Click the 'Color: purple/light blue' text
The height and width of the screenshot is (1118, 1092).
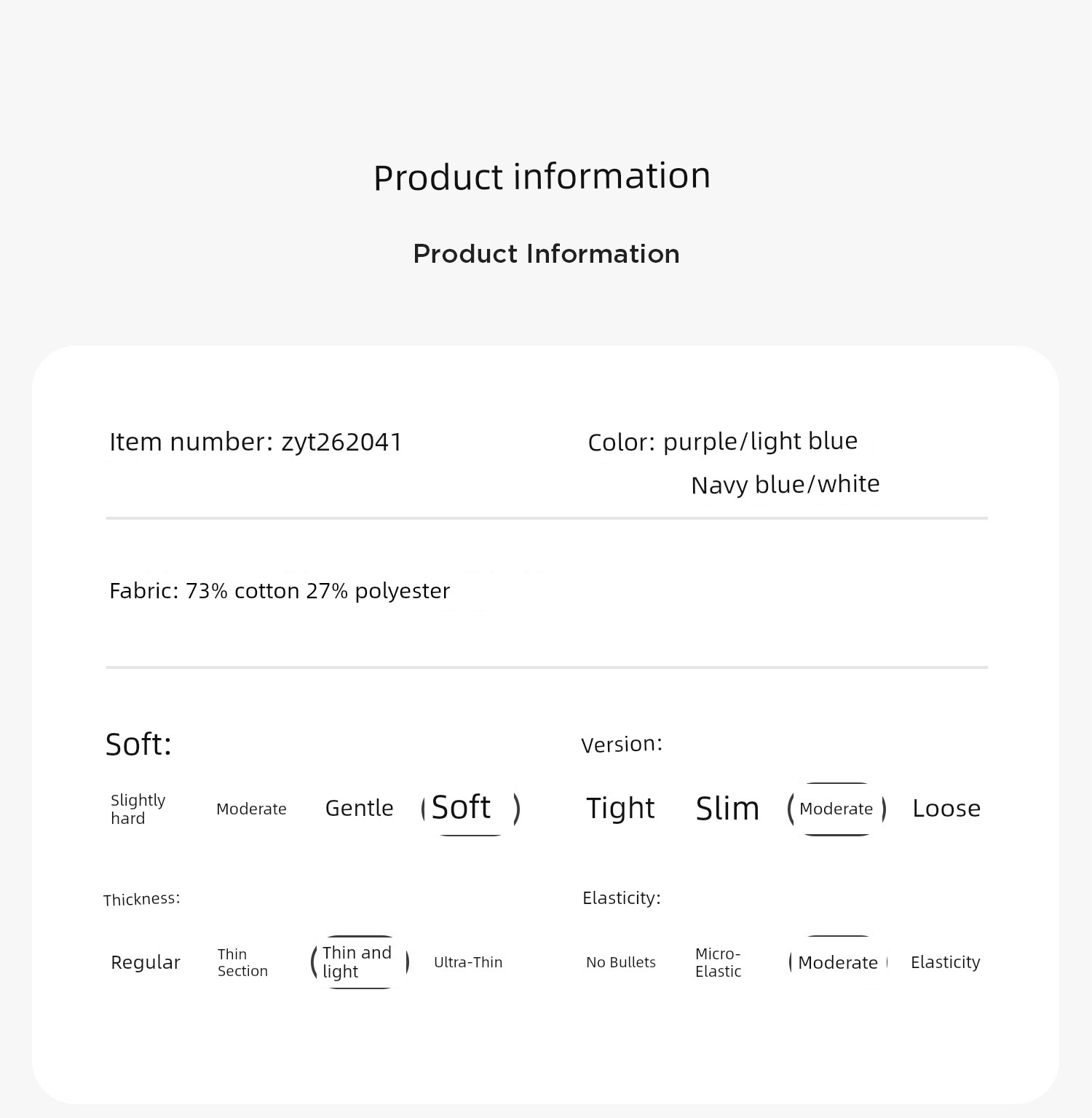click(723, 441)
